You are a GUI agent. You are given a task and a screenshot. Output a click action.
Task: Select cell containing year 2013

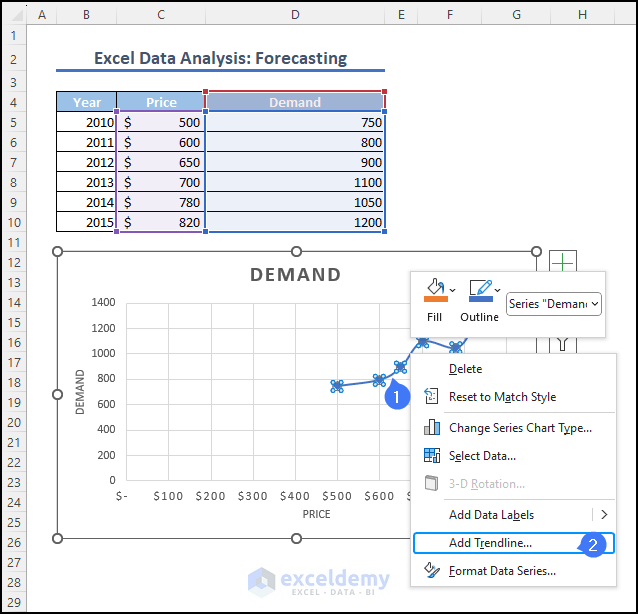pyautogui.click(x=87, y=182)
